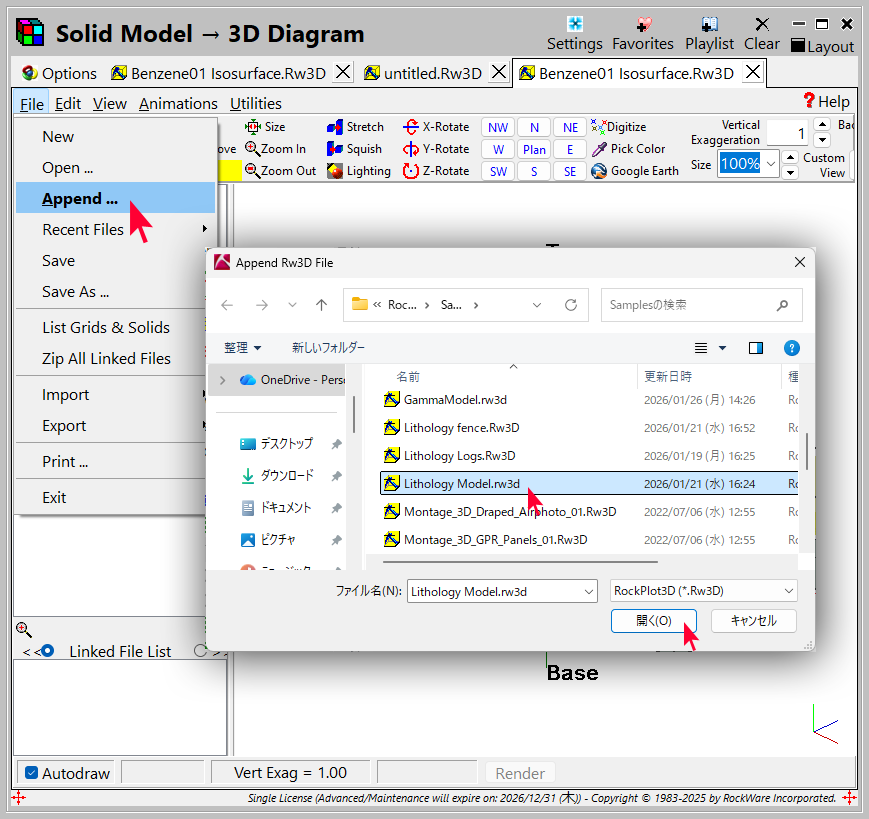Open Settings in the top bar
The height and width of the screenshot is (819, 869).
coord(574,24)
